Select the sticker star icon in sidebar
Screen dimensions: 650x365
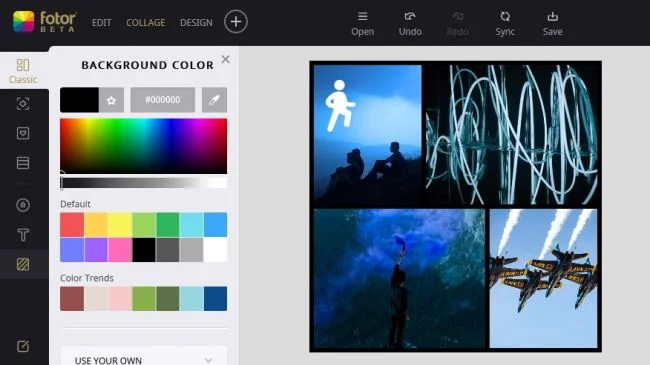pyautogui.click(x=23, y=205)
